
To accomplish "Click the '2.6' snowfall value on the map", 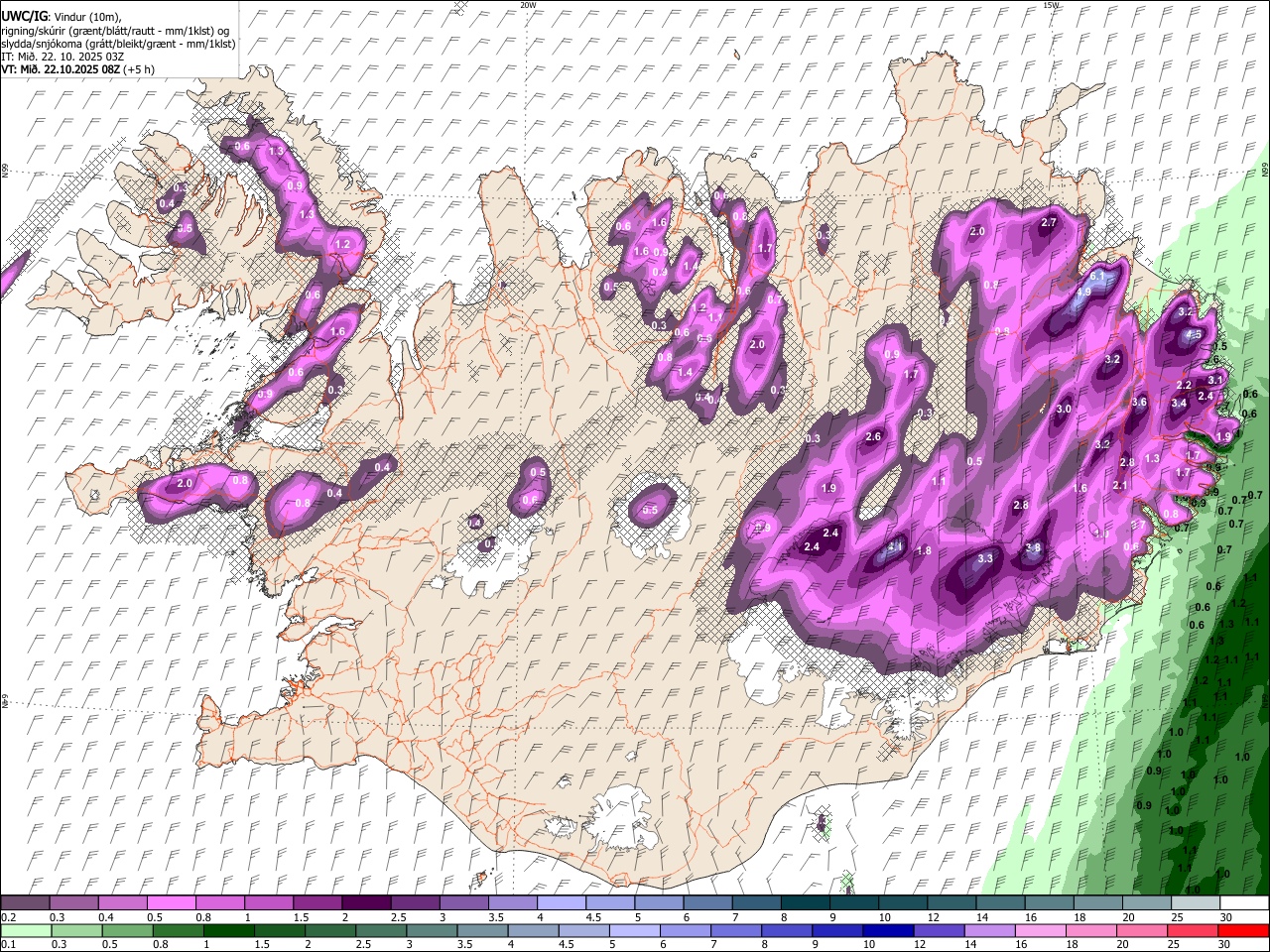I will 873,437.
